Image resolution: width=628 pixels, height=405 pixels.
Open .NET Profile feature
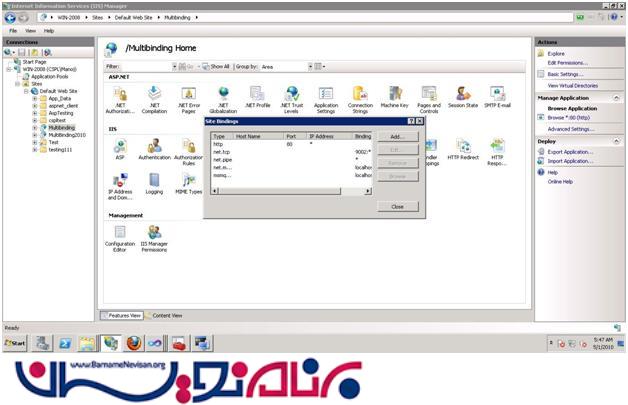coord(258,97)
